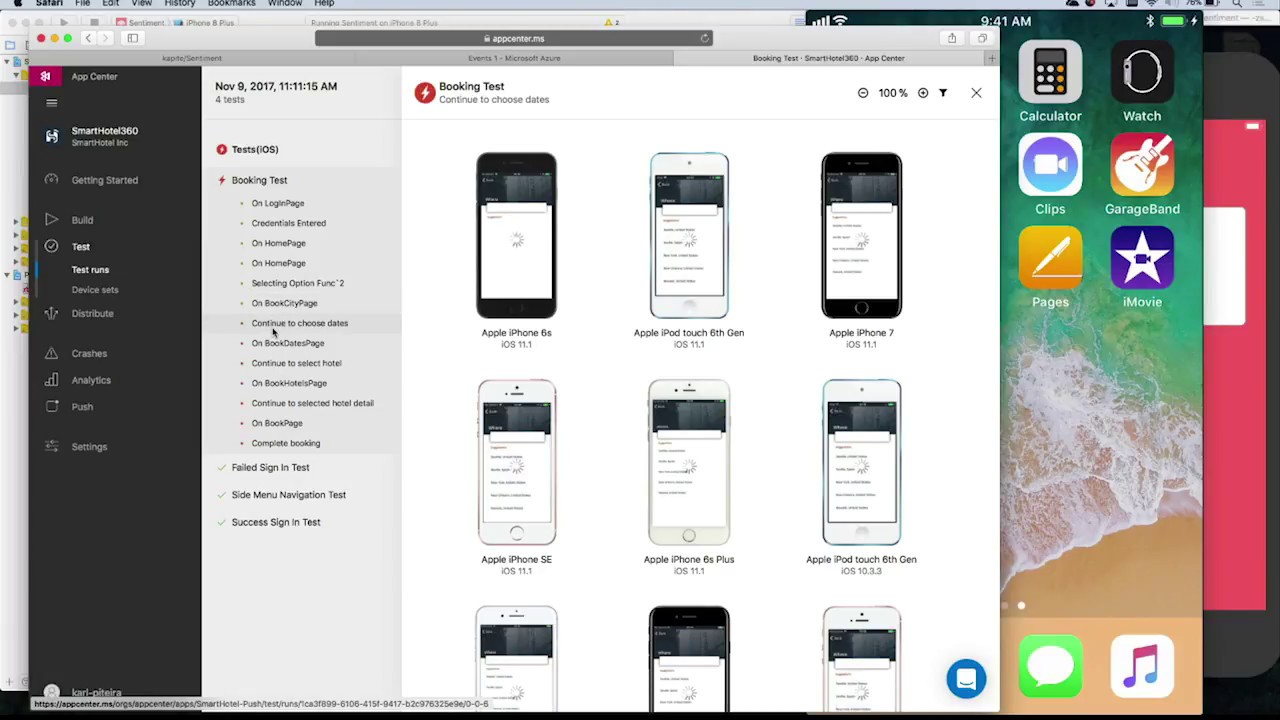This screenshot has height=720, width=1280.
Task: Open iPod touch 6th Gen iOS 10.3.3 screenshot
Action: 861,462
